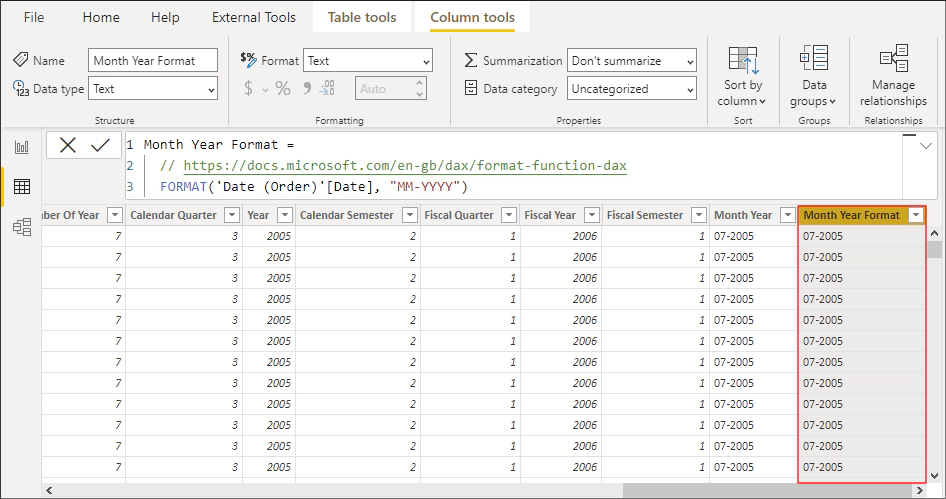Cancel formula with the X icon
The height and width of the screenshot is (499, 946).
click(x=68, y=145)
